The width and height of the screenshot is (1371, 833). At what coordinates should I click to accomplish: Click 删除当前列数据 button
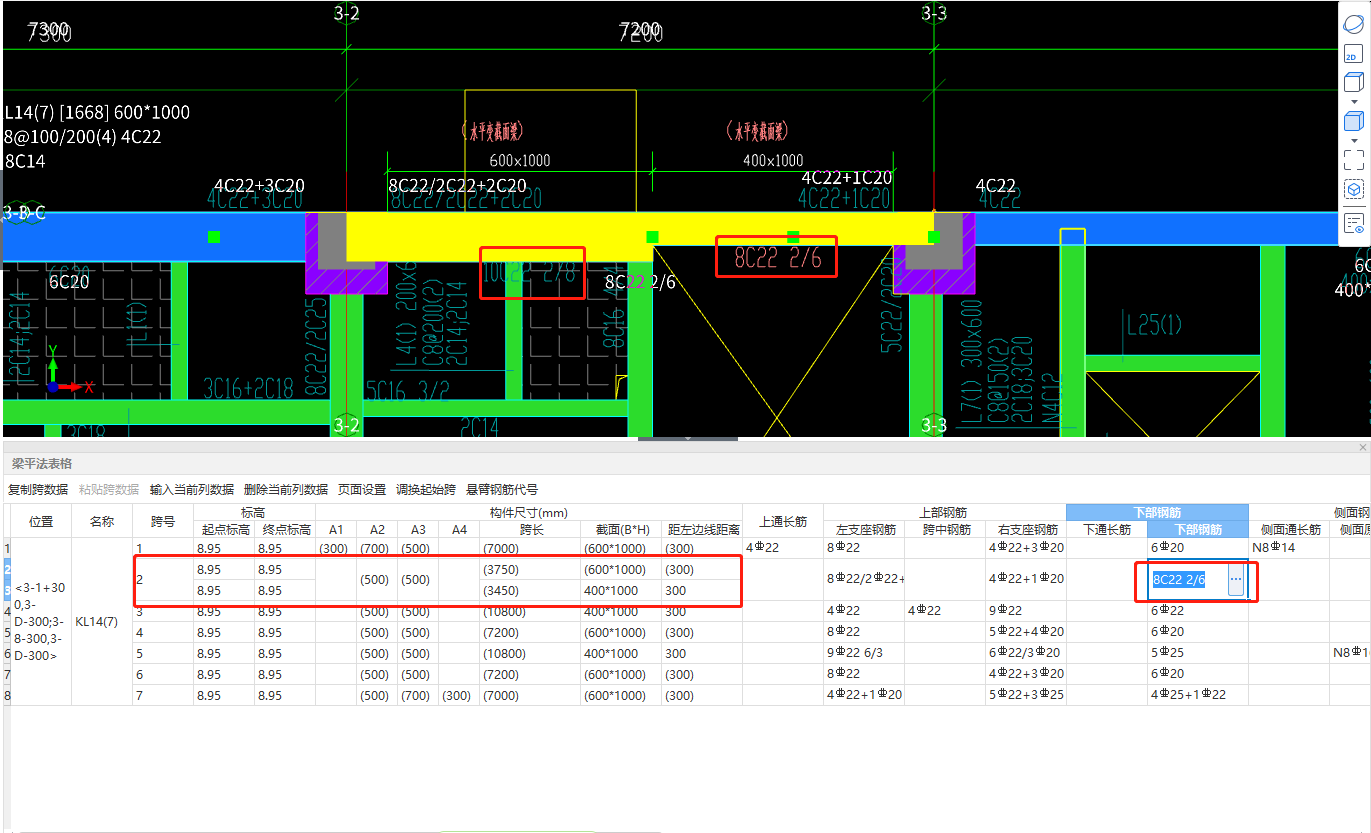pyautogui.click(x=286, y=490)
